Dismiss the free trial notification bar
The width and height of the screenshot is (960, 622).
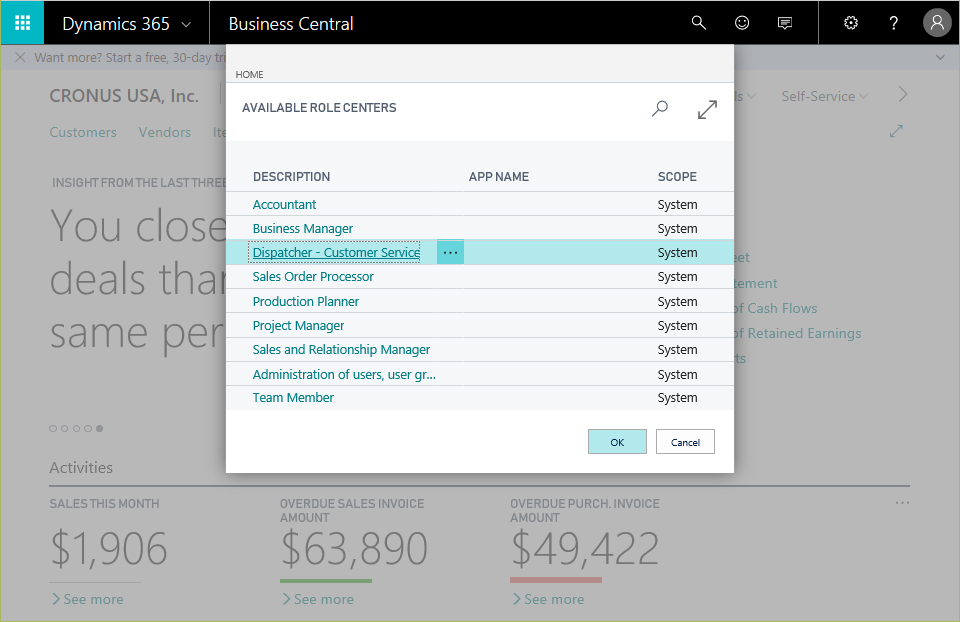(x=20, y=57)
